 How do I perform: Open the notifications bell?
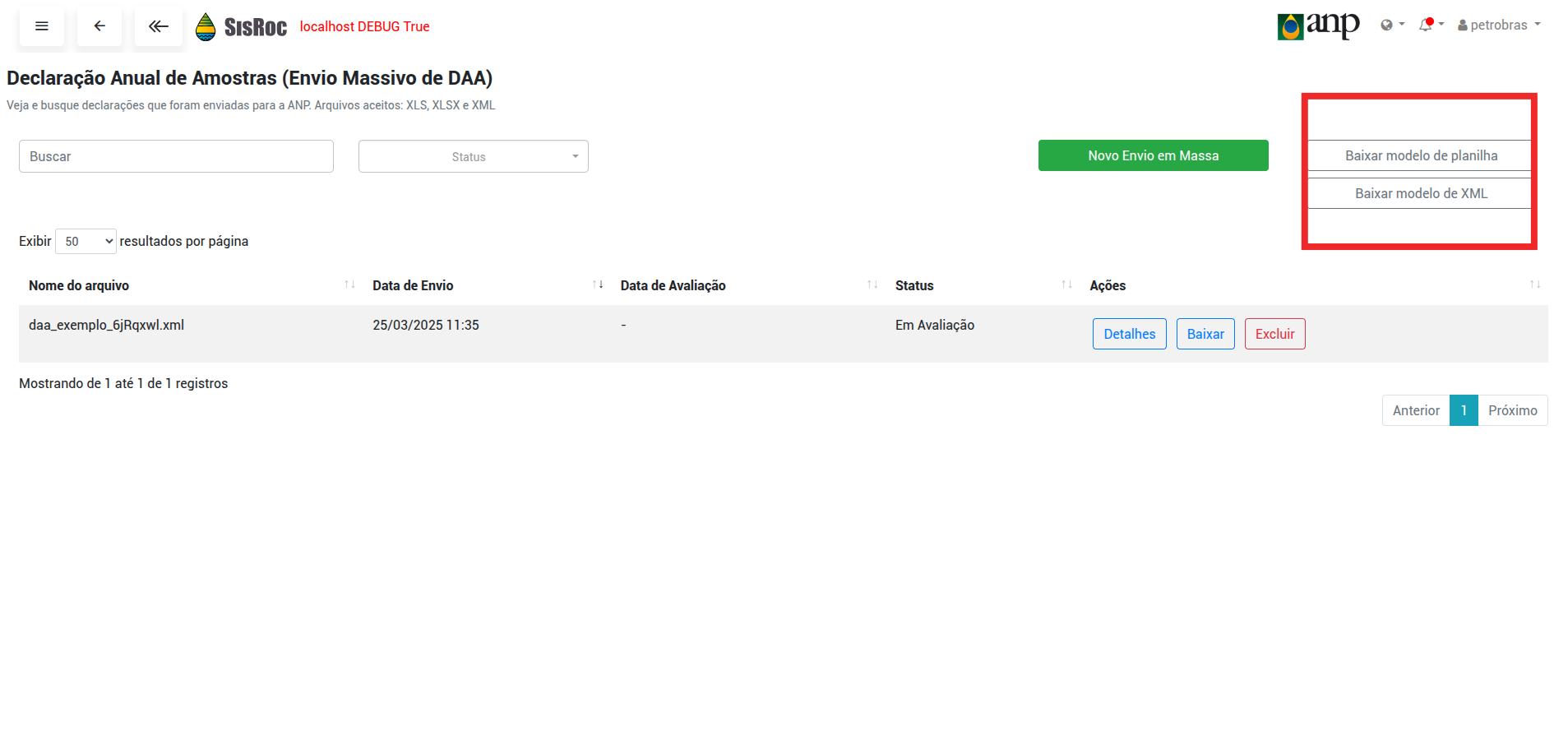tap(1430, 25)
